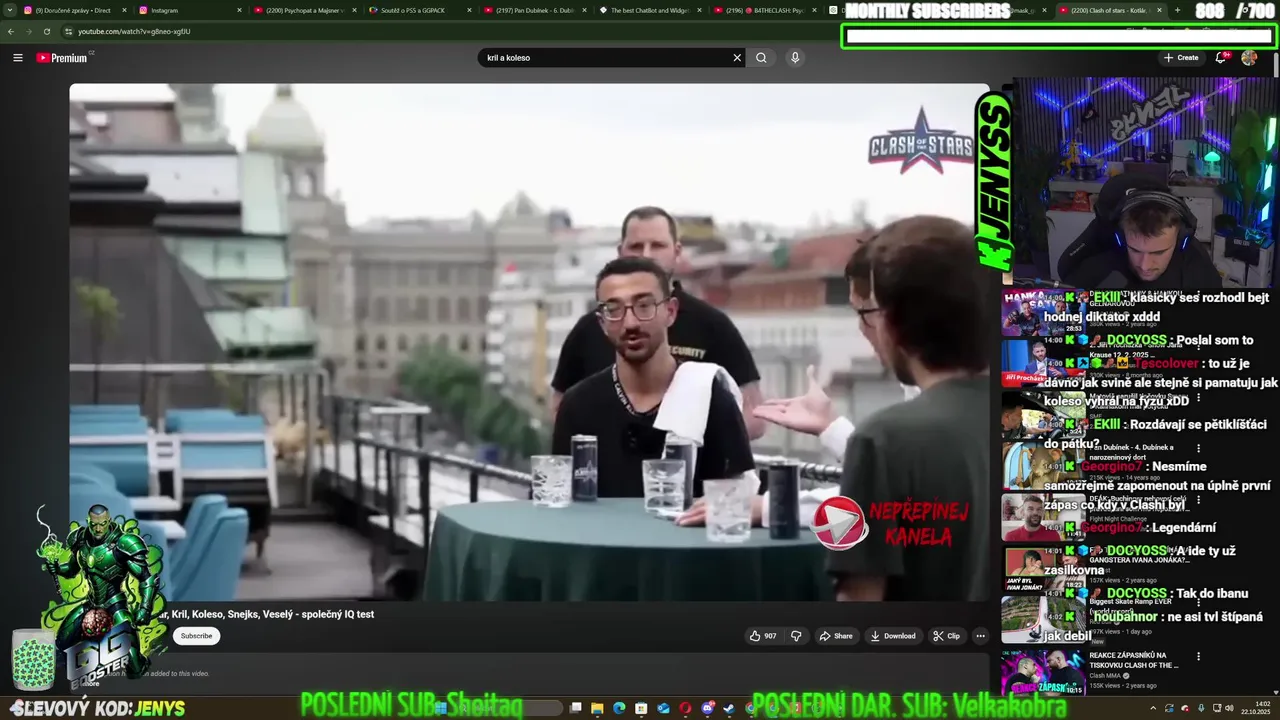The height and width of the screenshot is (720, 1280).
Task: Switch to the Instagram tab
Action: tap(190, 10)
